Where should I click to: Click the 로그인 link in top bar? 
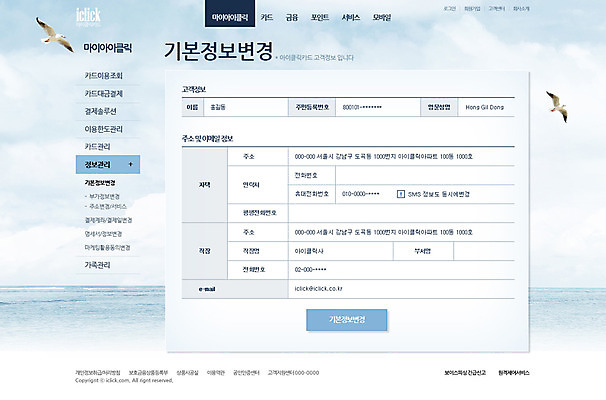tap(449, 9)
